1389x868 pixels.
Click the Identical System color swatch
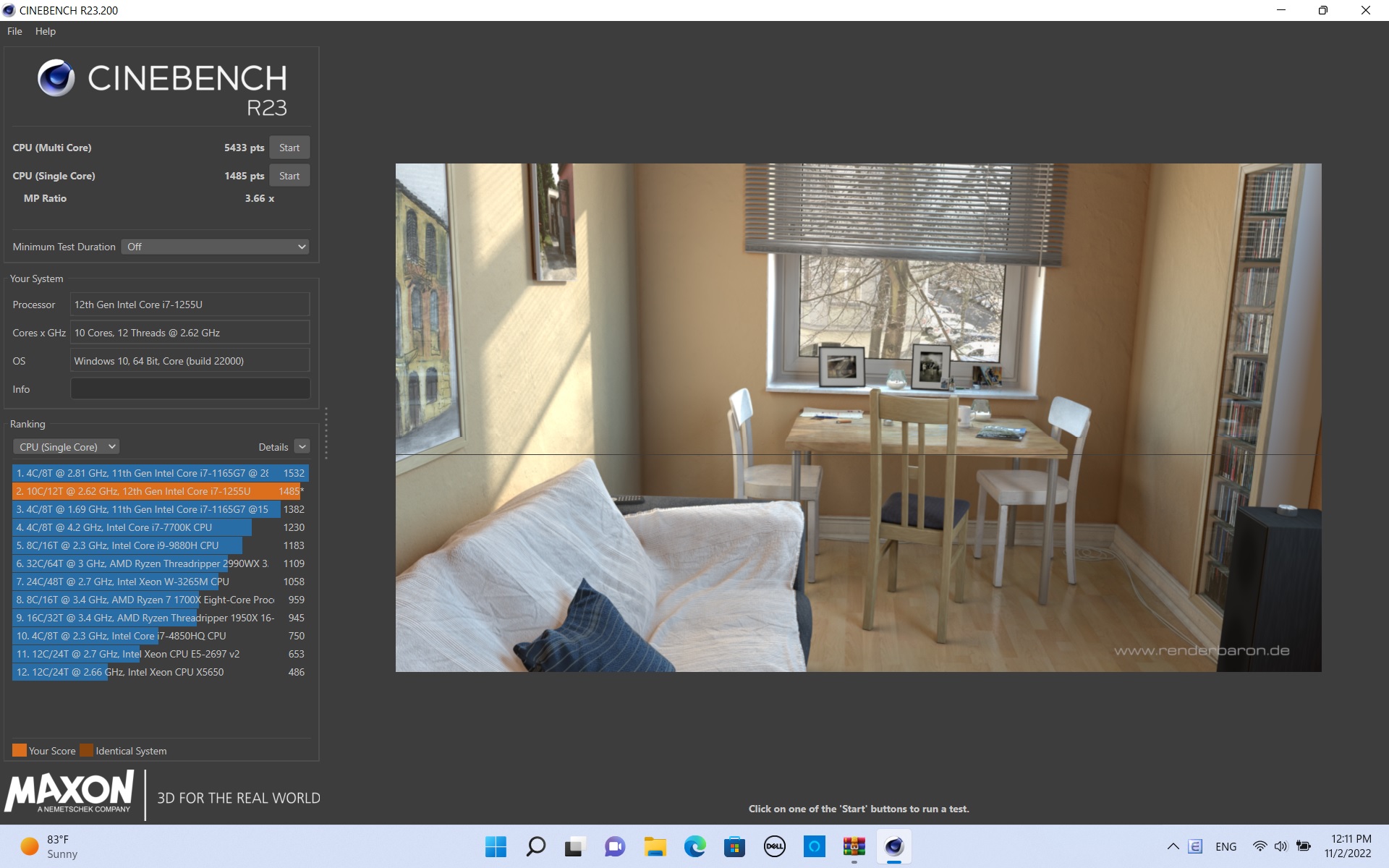[87, 750]
